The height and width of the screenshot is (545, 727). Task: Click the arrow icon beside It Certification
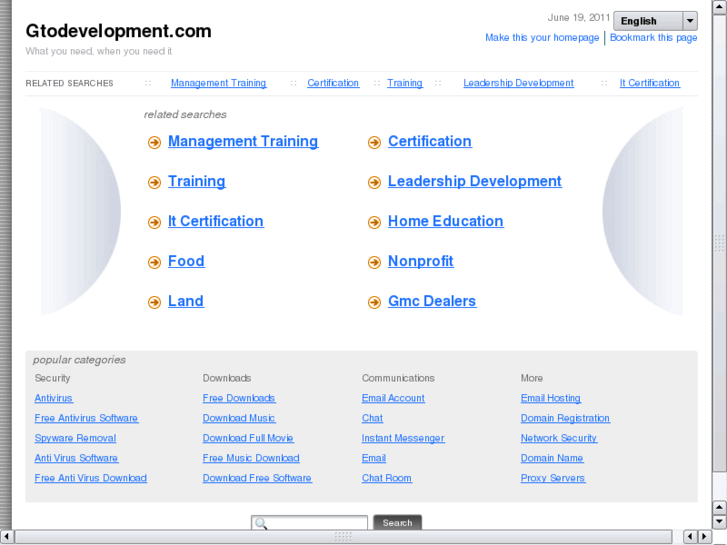pyautogui.click(x=154, y=222)
